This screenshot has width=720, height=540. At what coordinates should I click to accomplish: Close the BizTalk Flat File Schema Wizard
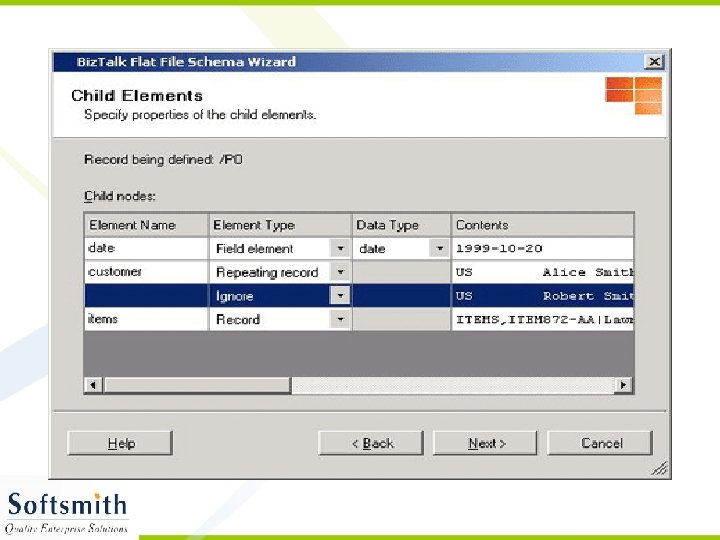click(654, 62)
